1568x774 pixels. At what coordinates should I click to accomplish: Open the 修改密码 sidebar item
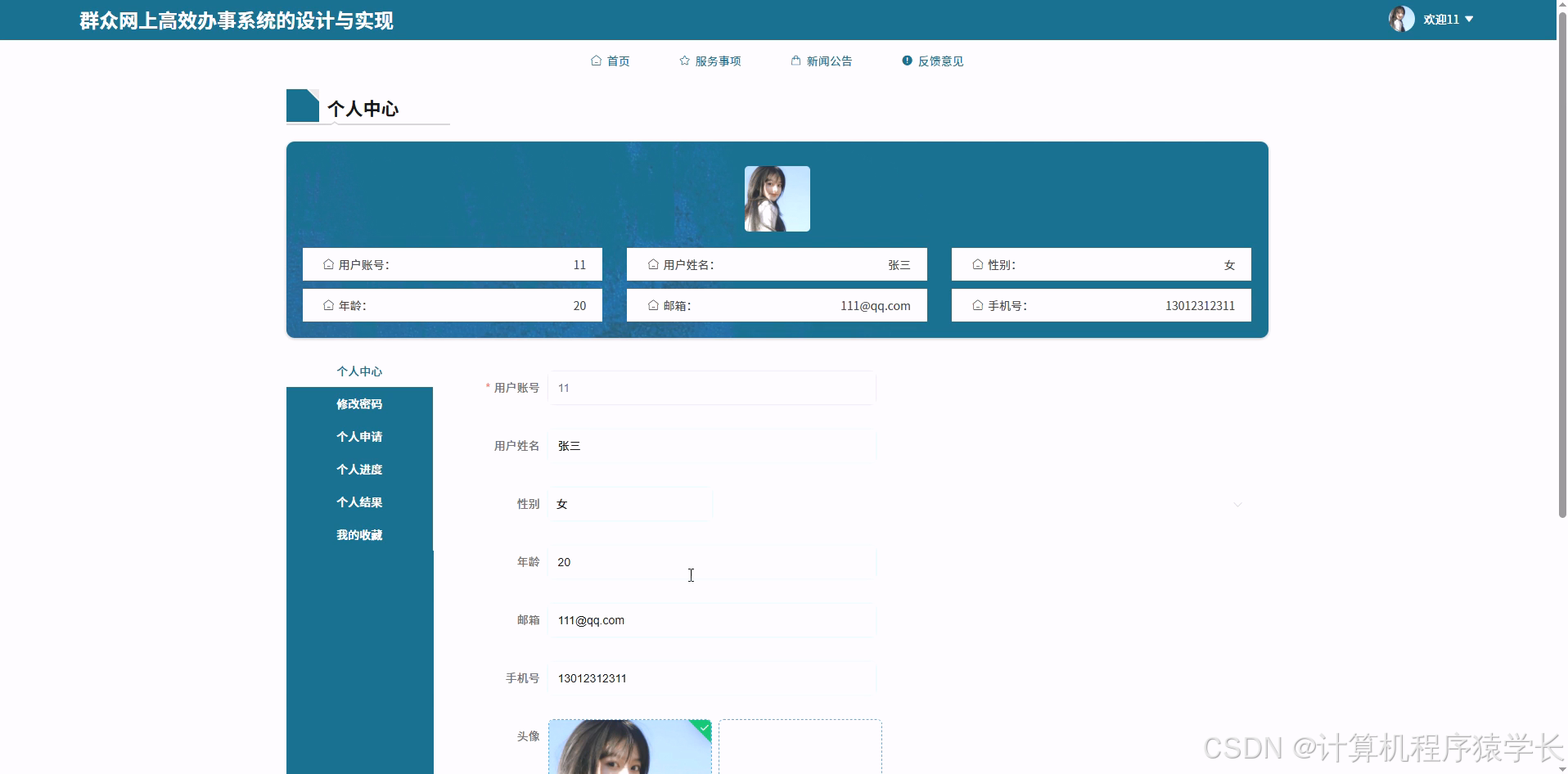click(x=358, y=403)
